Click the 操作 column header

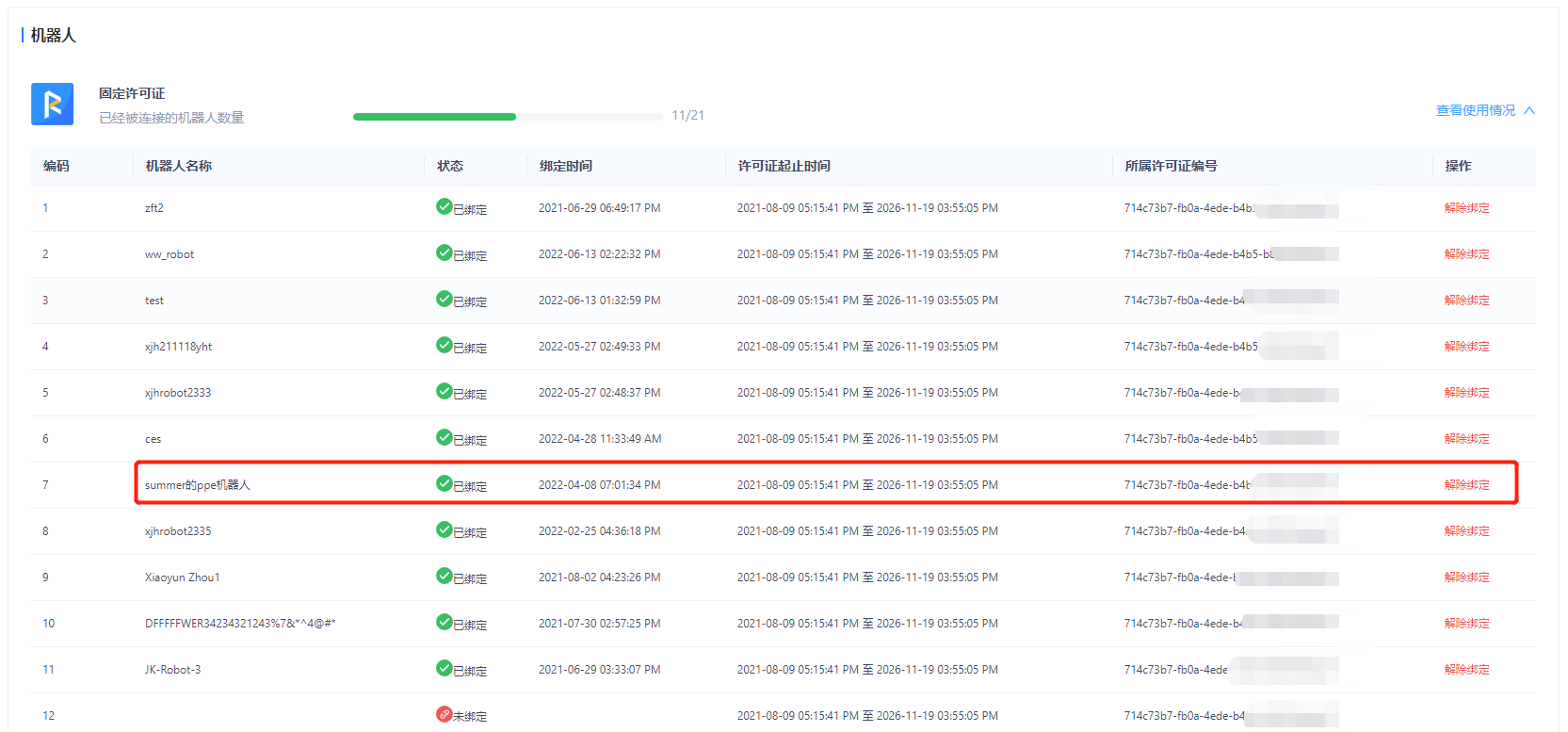[x=1458, y=166]
